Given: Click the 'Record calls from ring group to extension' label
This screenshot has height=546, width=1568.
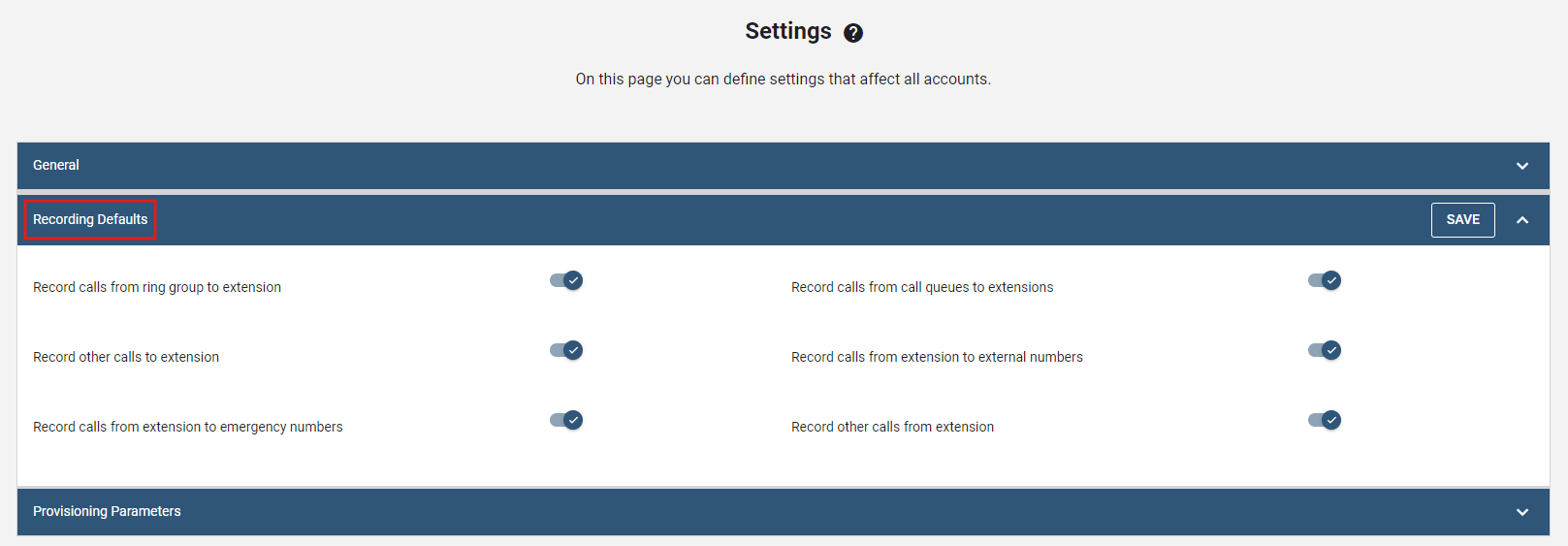Looking at the screenshot, I should pos(157,288).
